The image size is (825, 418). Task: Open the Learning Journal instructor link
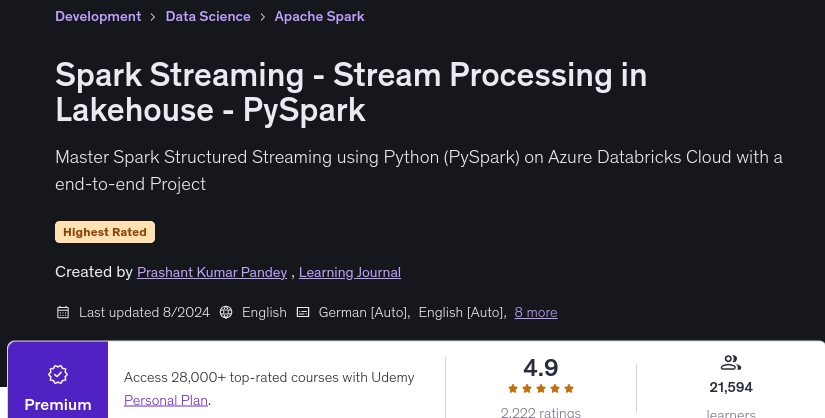(350, 272)
